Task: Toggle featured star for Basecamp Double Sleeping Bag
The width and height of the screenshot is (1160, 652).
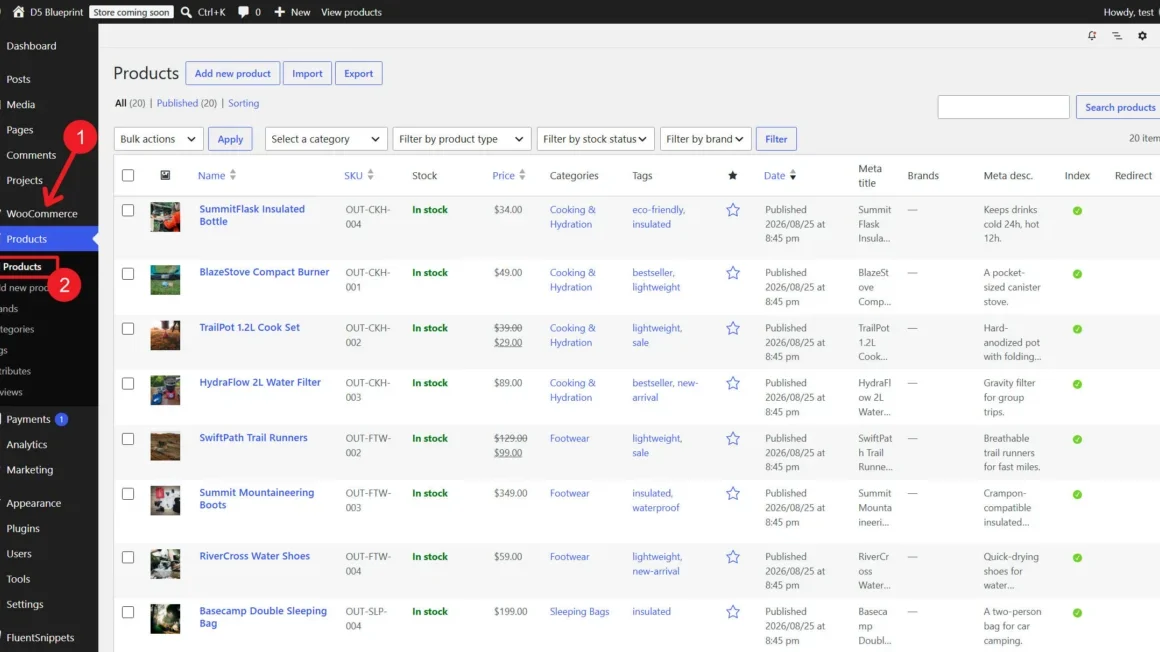Action: (x=732, y=612)
